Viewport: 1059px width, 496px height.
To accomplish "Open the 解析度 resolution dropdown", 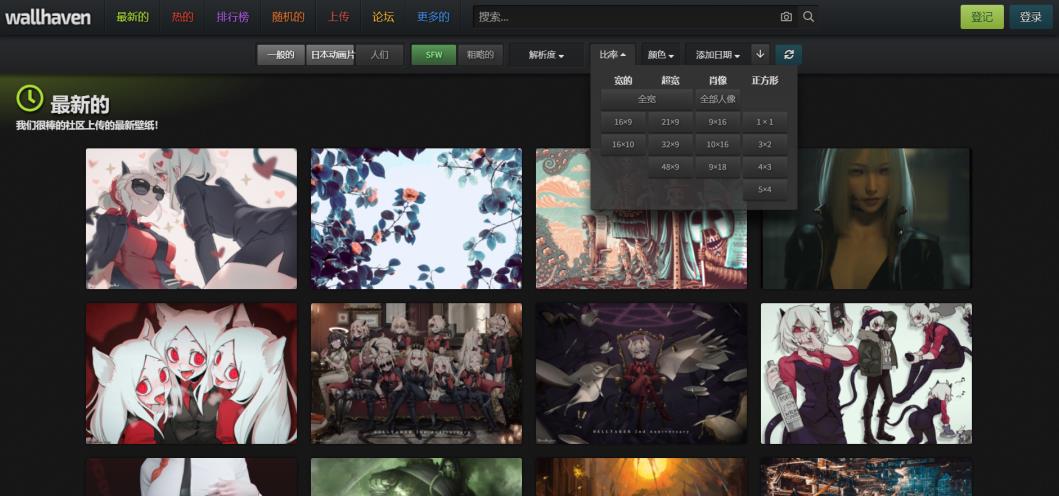I will coord(546,55).
